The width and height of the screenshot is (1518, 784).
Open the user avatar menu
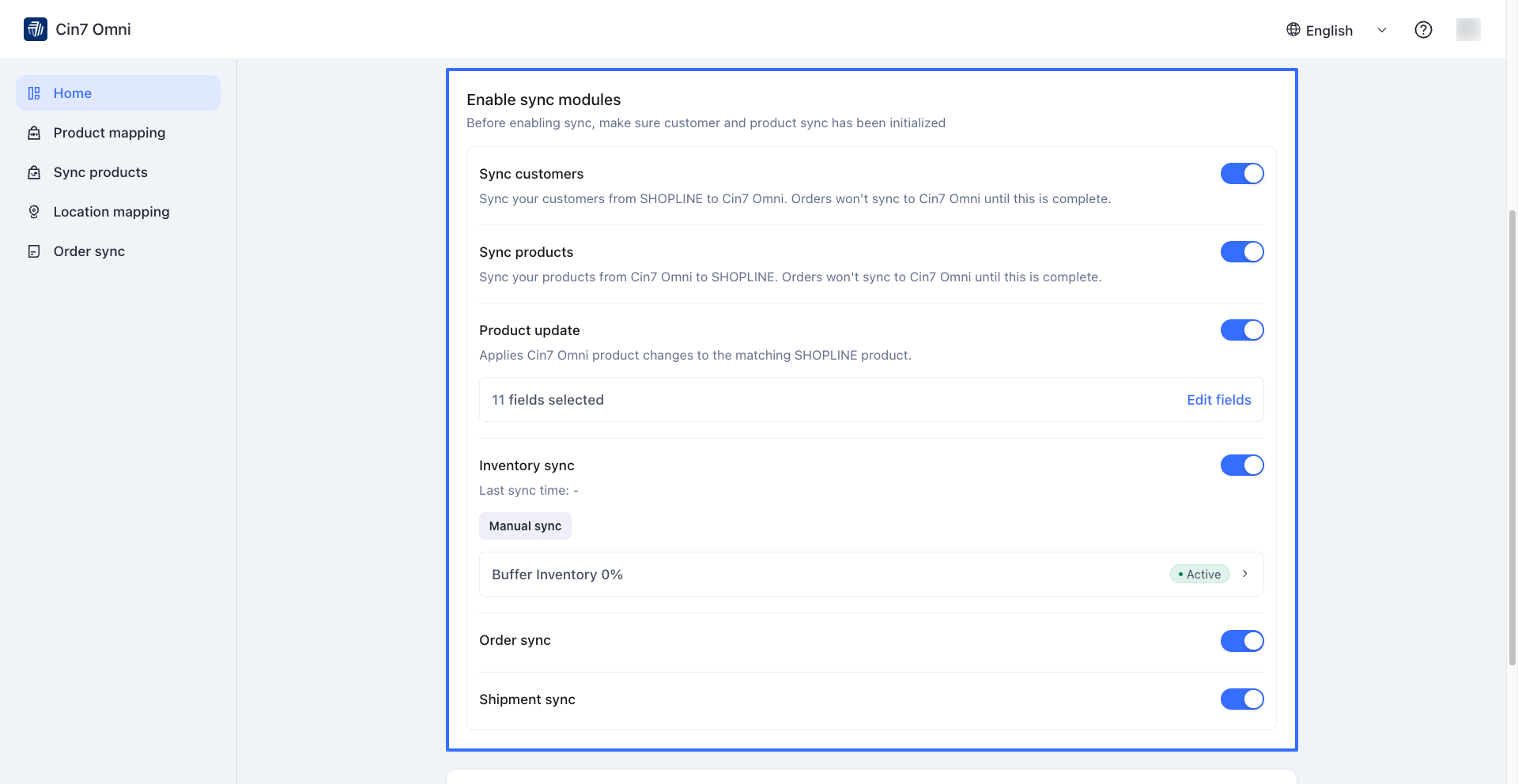coord(1468,29)
